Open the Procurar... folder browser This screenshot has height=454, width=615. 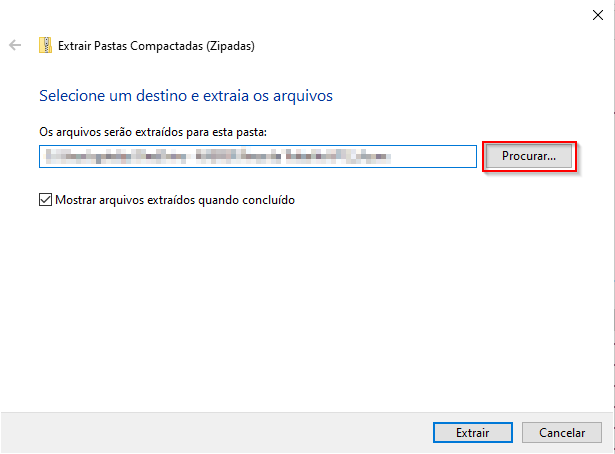529,156
